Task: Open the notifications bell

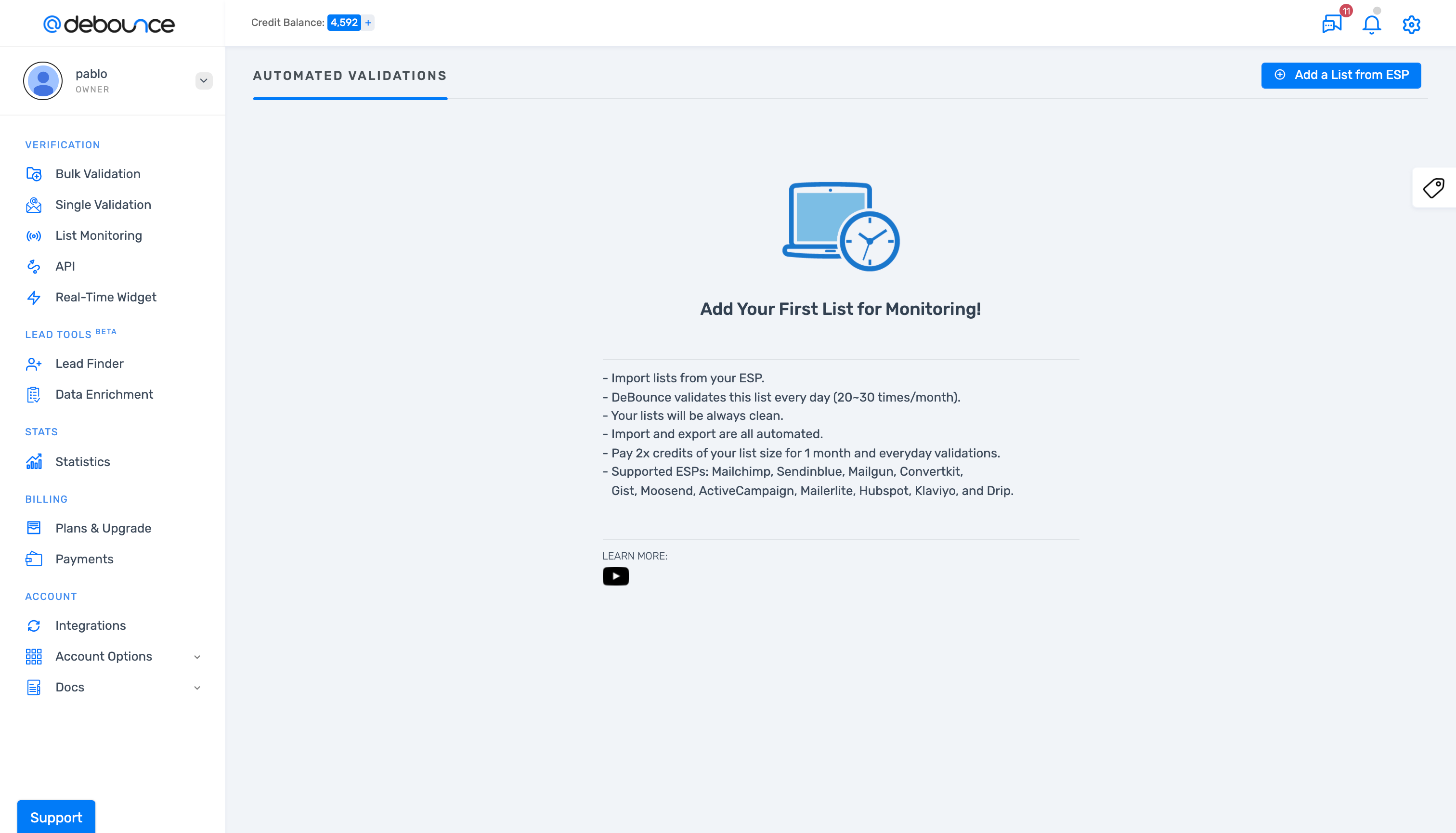Action: pyautogui.click(x=1371, y=25)
